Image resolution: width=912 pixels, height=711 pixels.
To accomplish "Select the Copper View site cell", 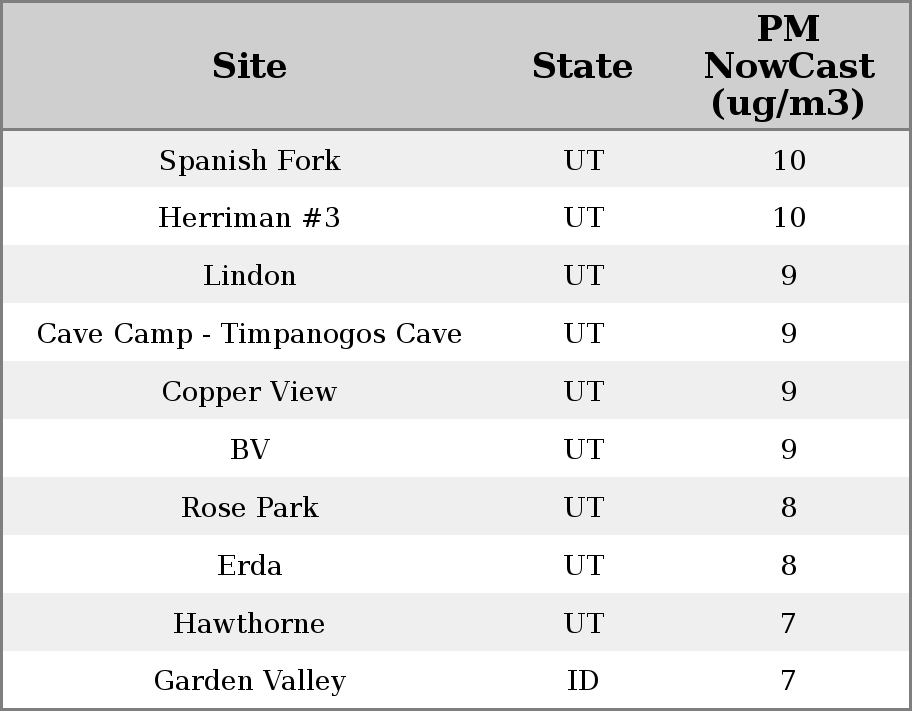I will (x=249, y=392).
